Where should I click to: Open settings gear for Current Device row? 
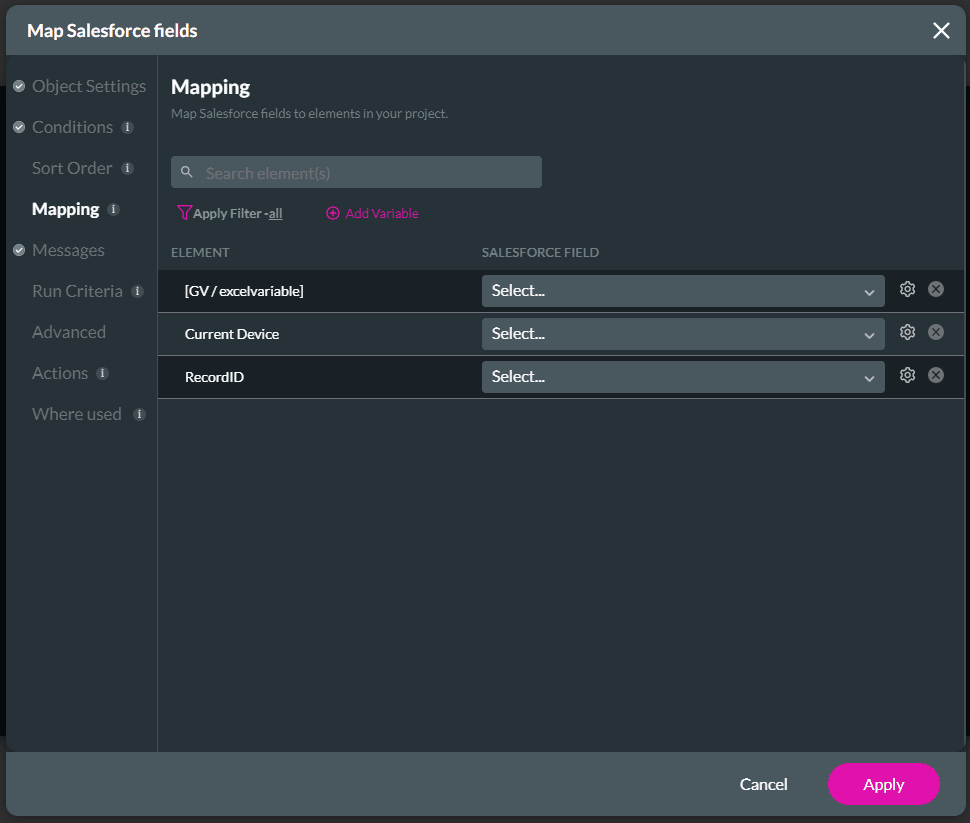[x=907, y=331]
